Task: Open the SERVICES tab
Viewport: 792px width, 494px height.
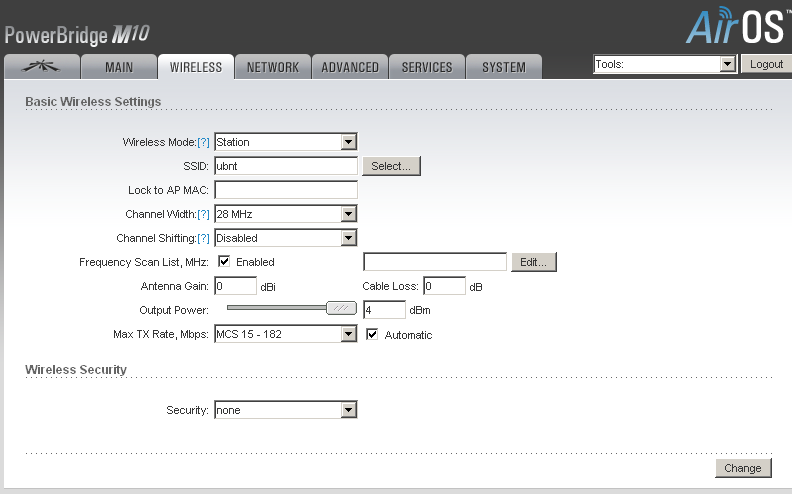Action: tap(427, 67)
